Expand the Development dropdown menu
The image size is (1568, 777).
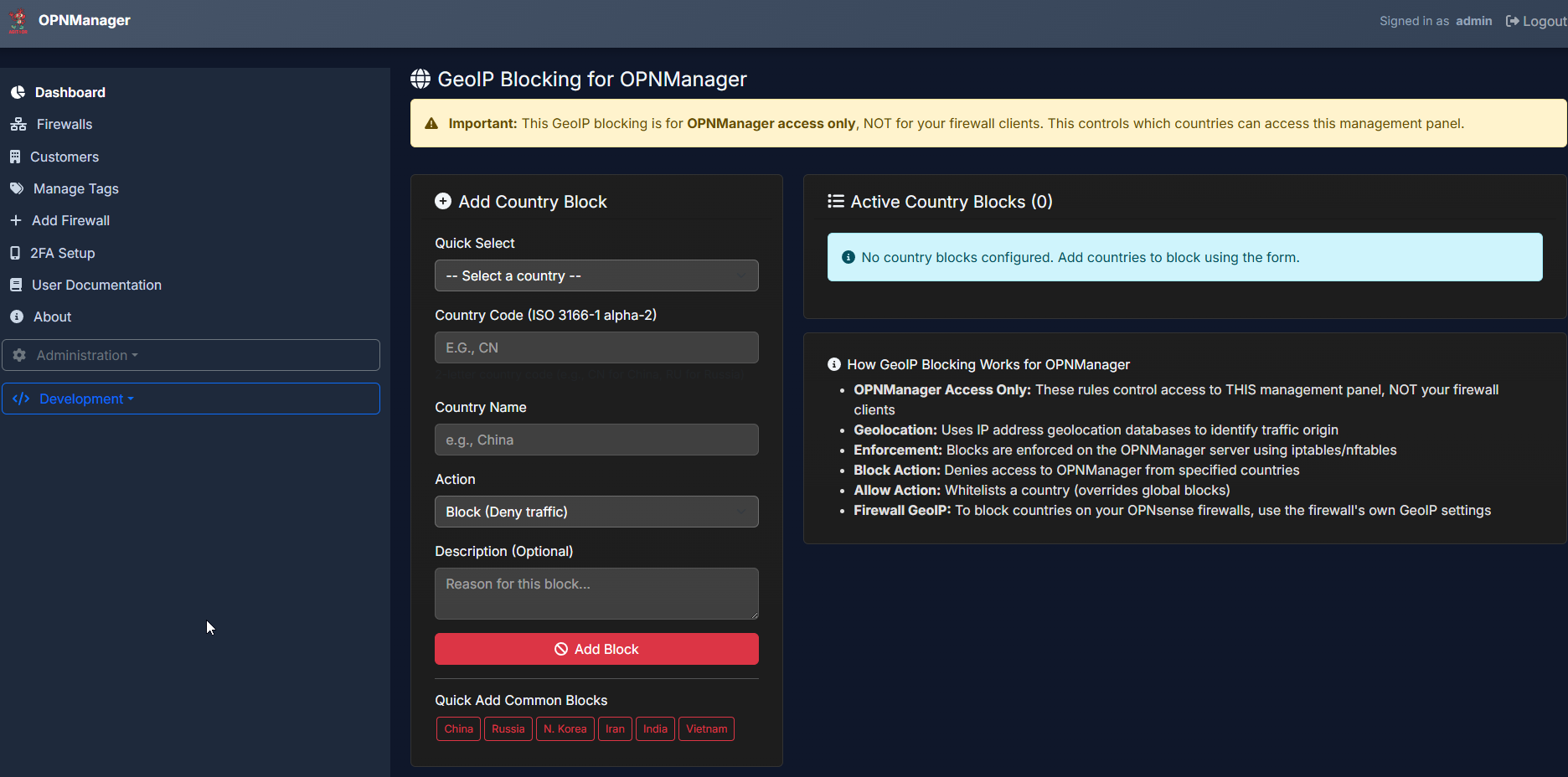191,399
